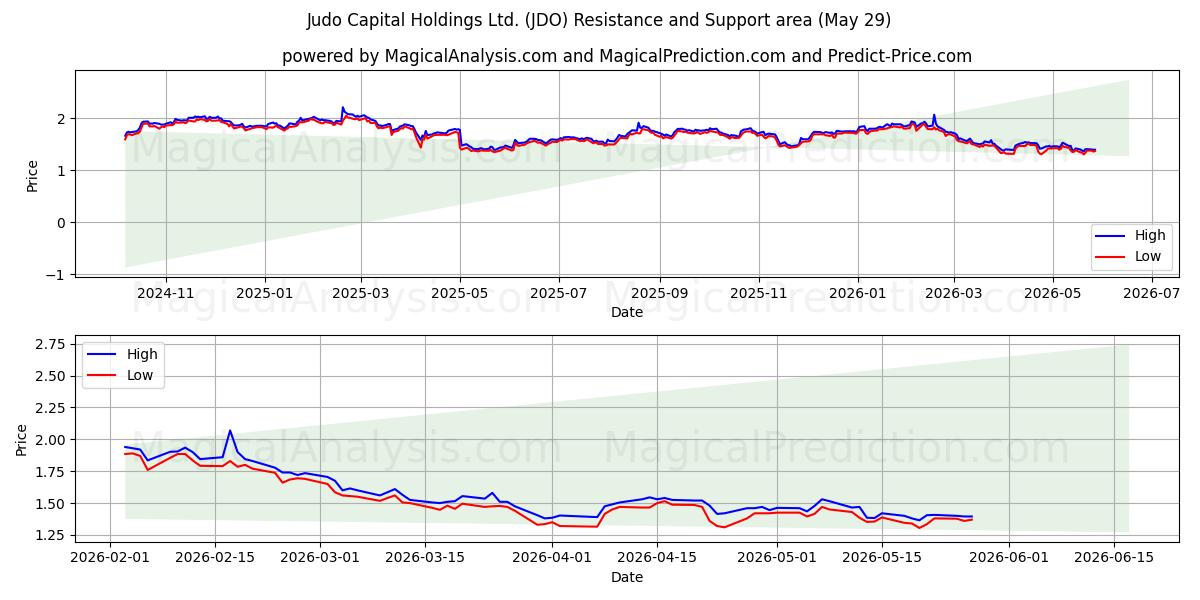
Task: Click the blue price spike near 2026-02-17 in bottom chart
Action: coord(230,431)
